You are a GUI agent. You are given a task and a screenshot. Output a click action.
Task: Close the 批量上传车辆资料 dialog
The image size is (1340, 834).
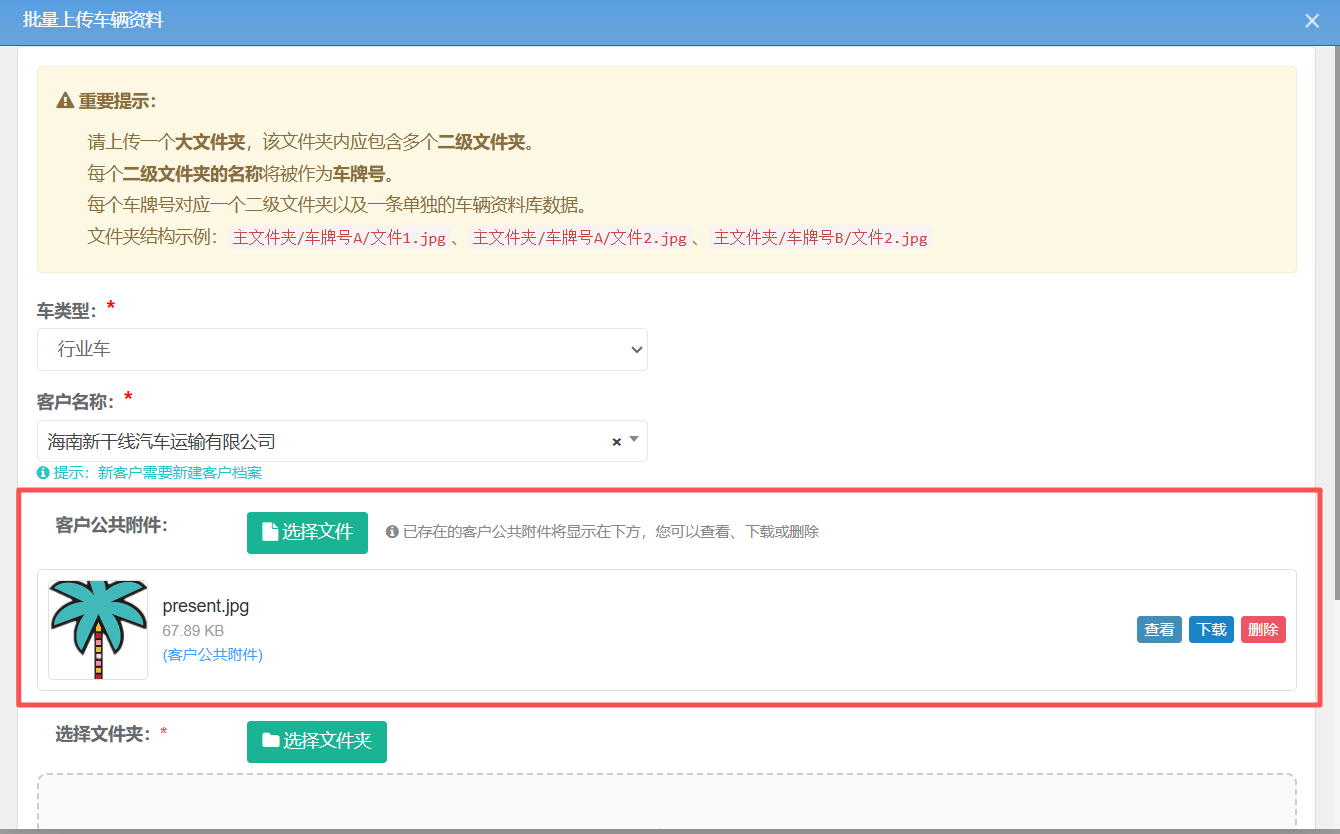(x=1312, y=21)
